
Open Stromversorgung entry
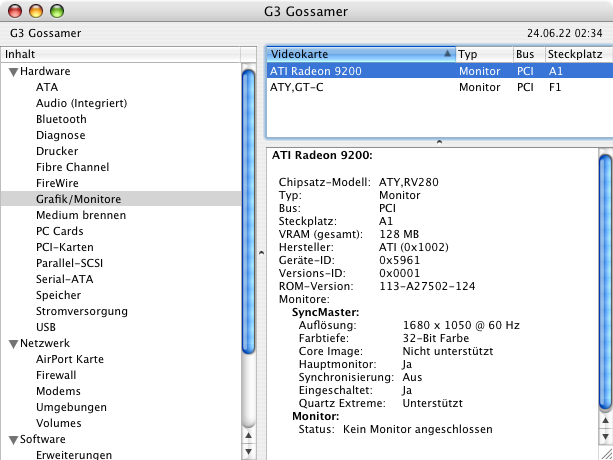(82, 311)
